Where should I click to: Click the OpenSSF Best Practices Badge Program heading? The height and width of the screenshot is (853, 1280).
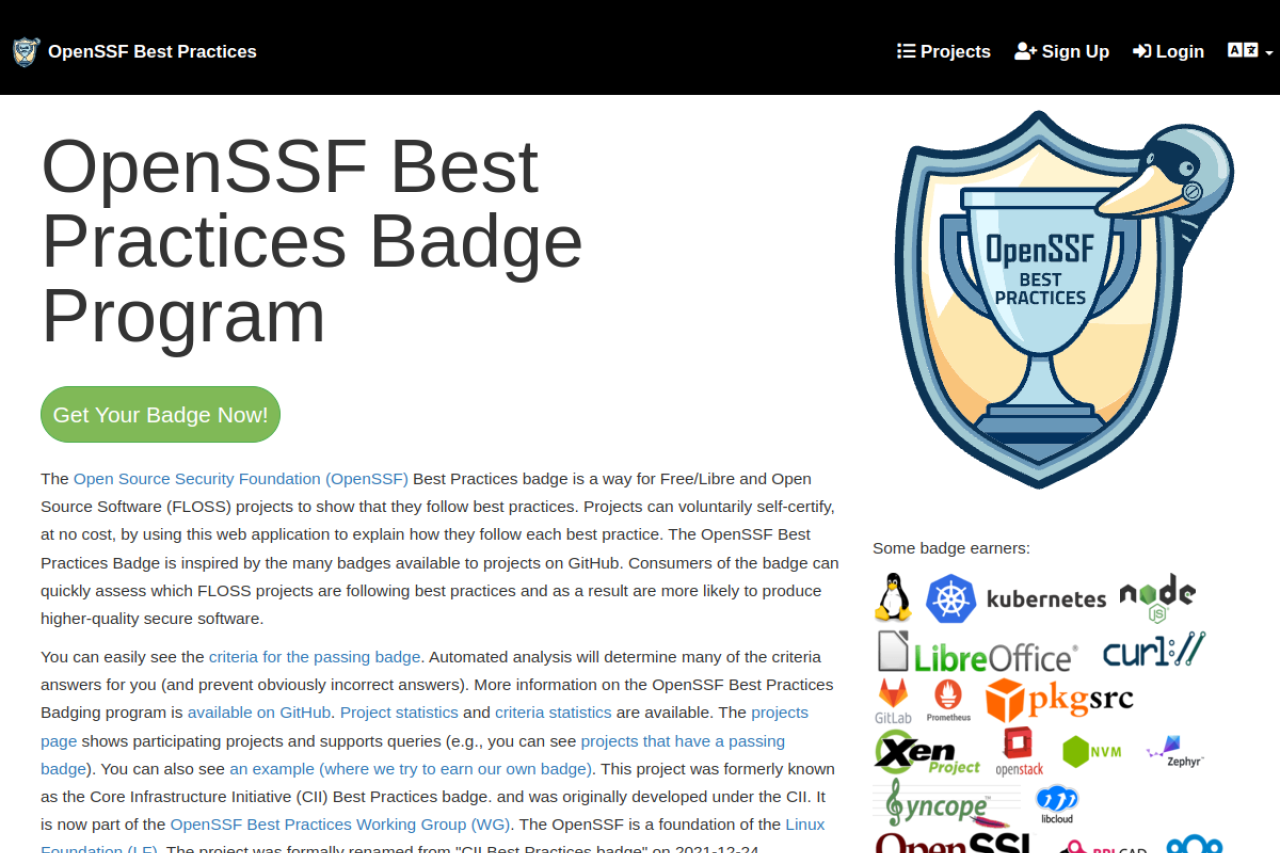(312, 241)
